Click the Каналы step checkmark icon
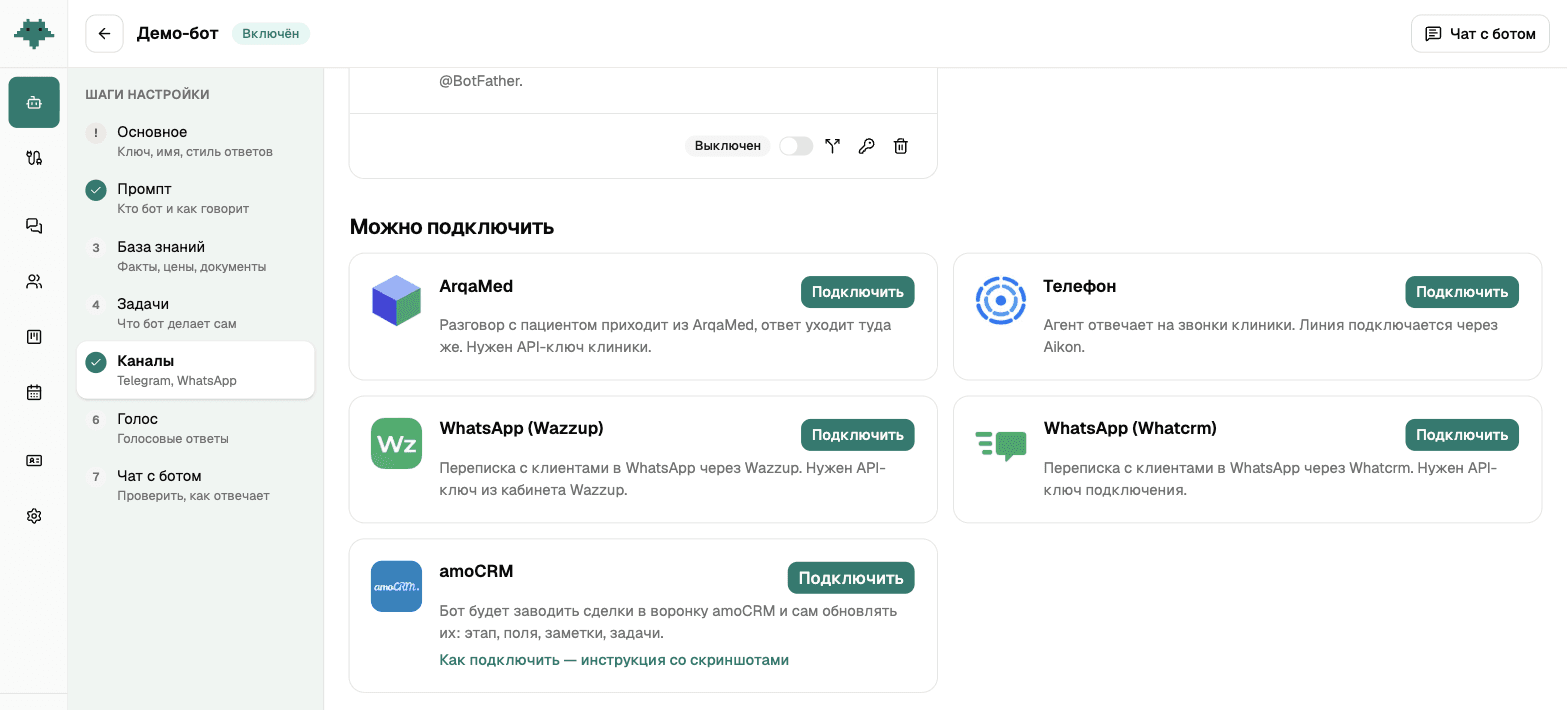The width and height of the screenshot is (1567, 710). pyautogui.click(x=96, y=362)
